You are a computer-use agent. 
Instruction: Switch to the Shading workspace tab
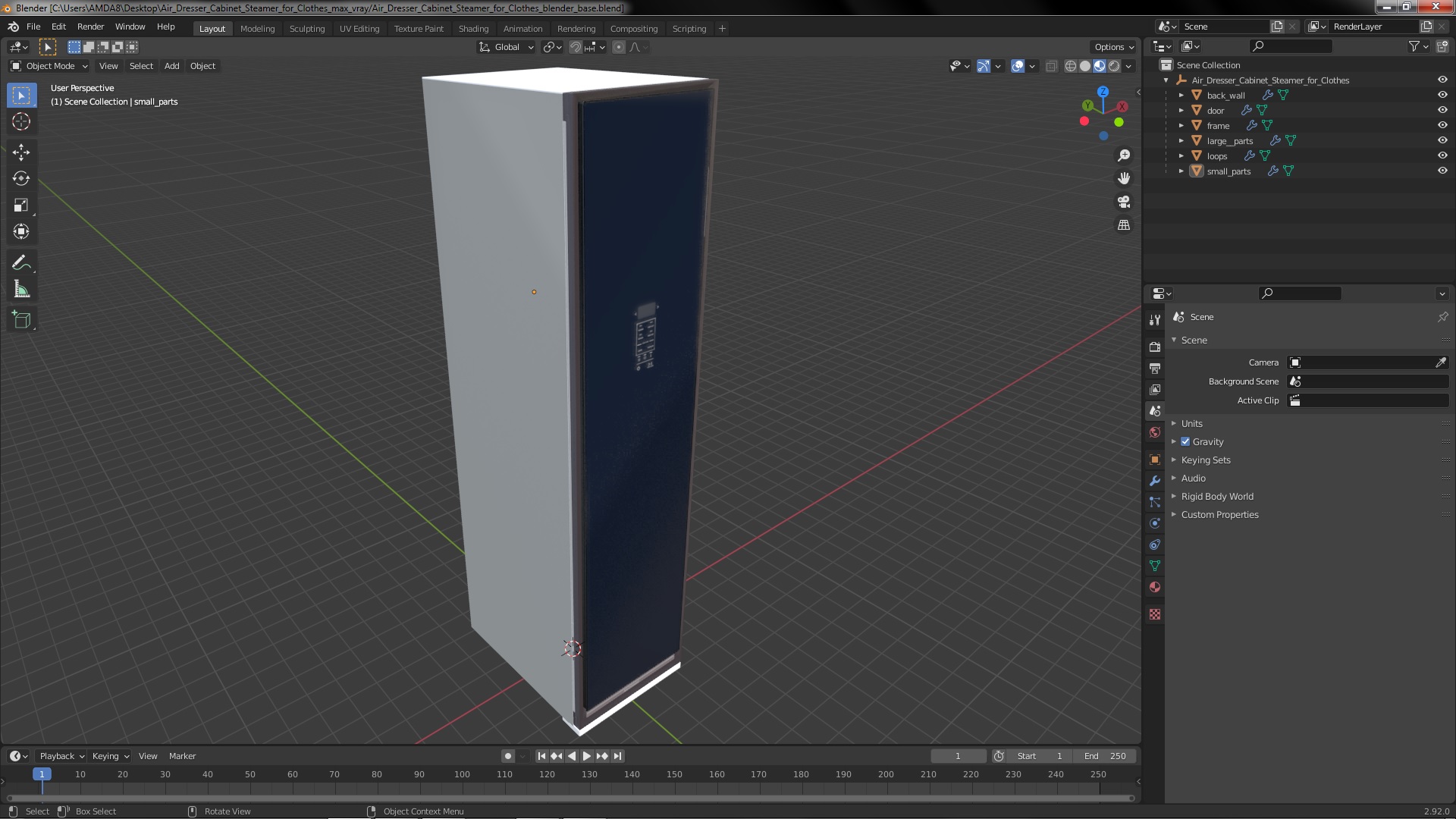point(473,28)
